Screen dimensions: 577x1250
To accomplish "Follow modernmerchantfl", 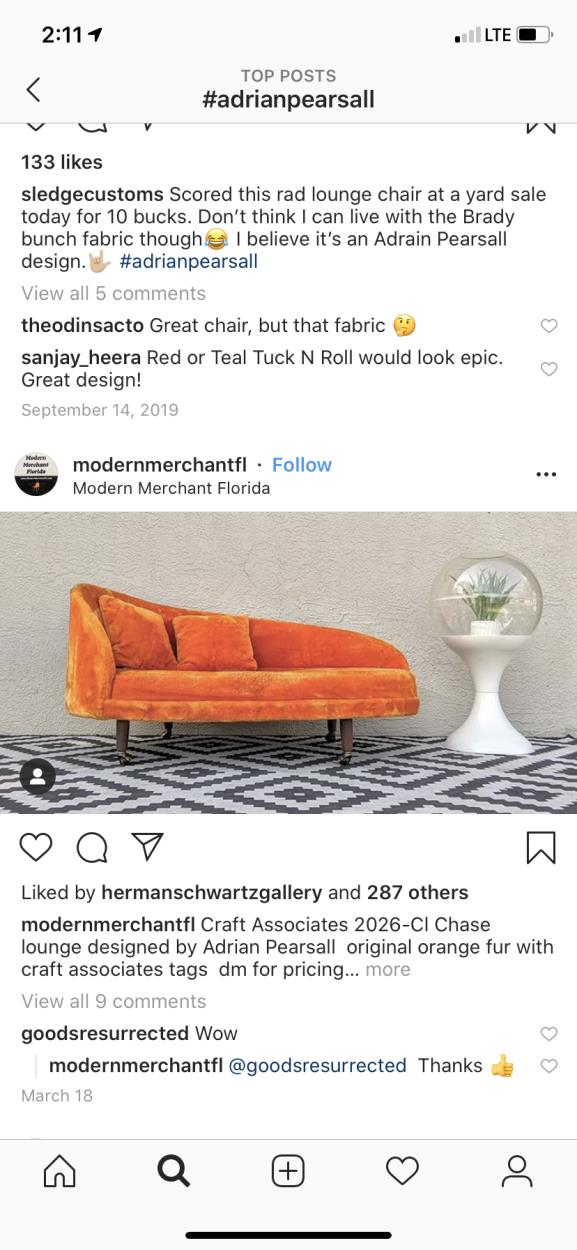I will pyautogui.click(x=302, y=464).
